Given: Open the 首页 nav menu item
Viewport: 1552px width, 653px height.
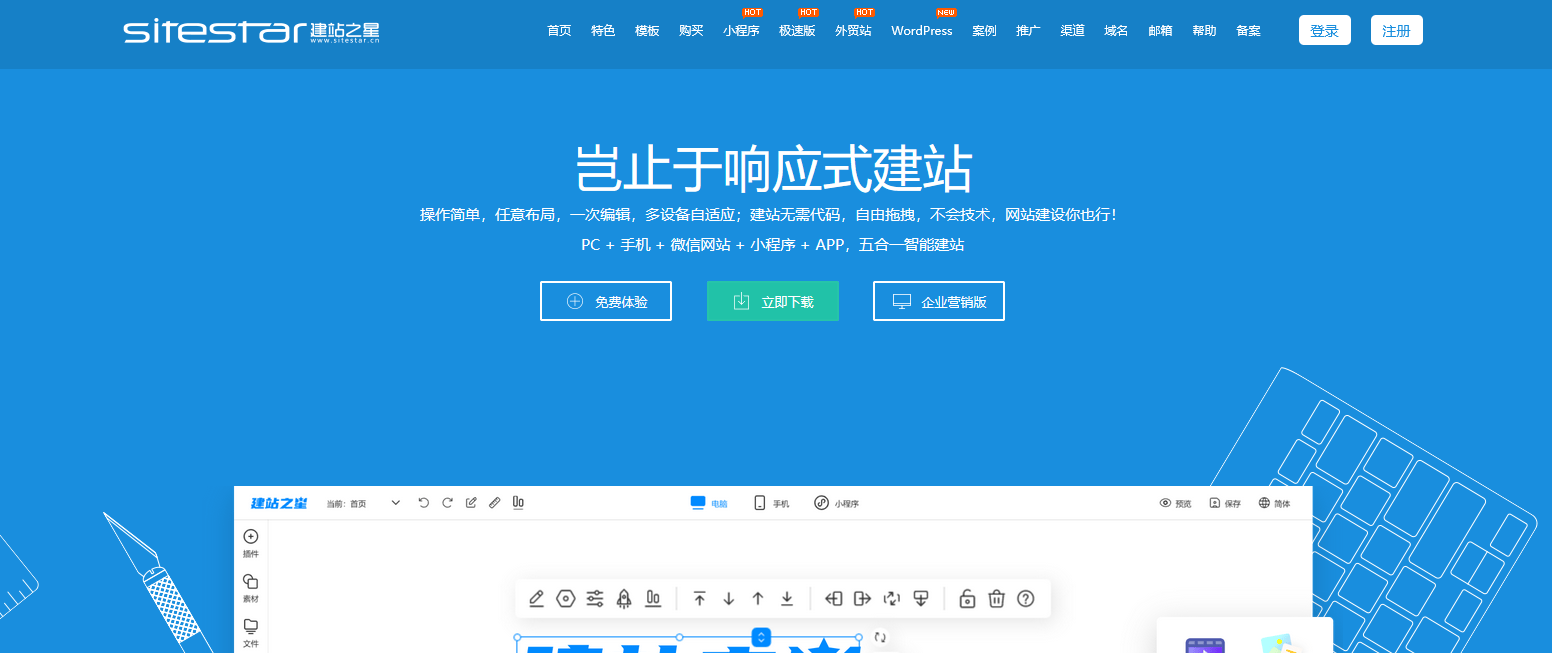Looking at the screenshot, I should 559,31.
